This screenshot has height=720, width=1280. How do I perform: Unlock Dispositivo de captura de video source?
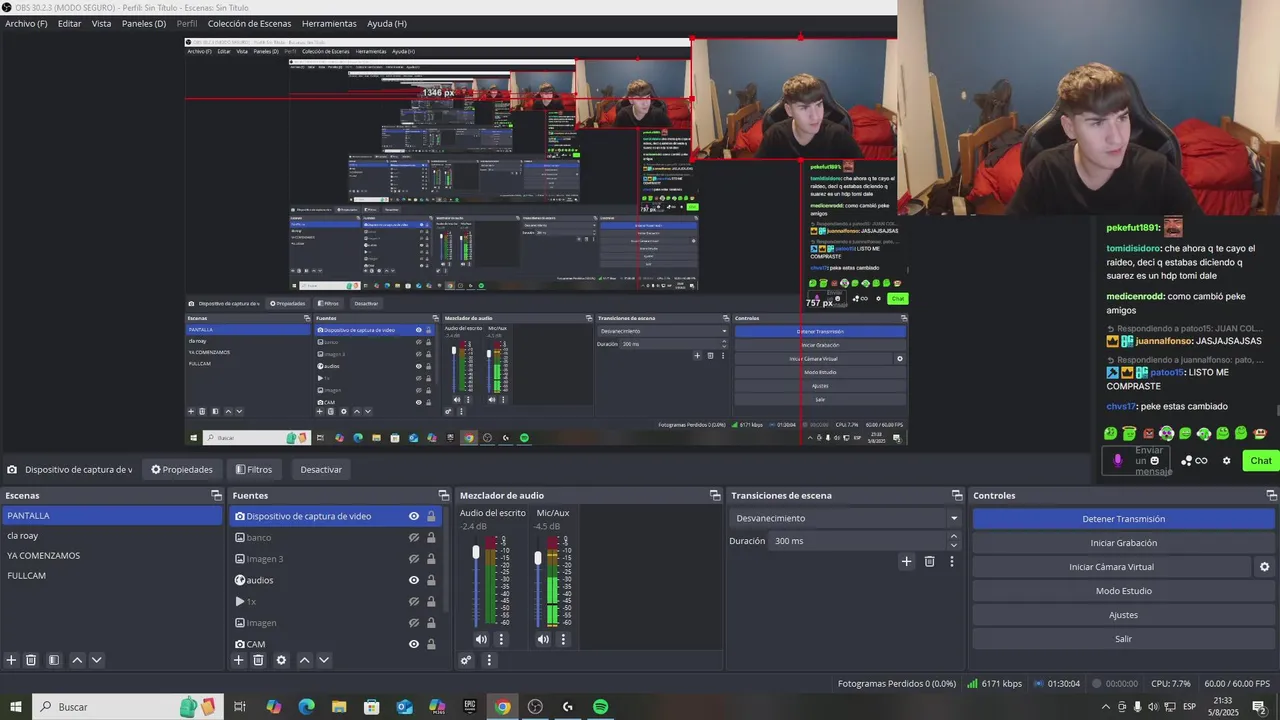pos(431,516)
